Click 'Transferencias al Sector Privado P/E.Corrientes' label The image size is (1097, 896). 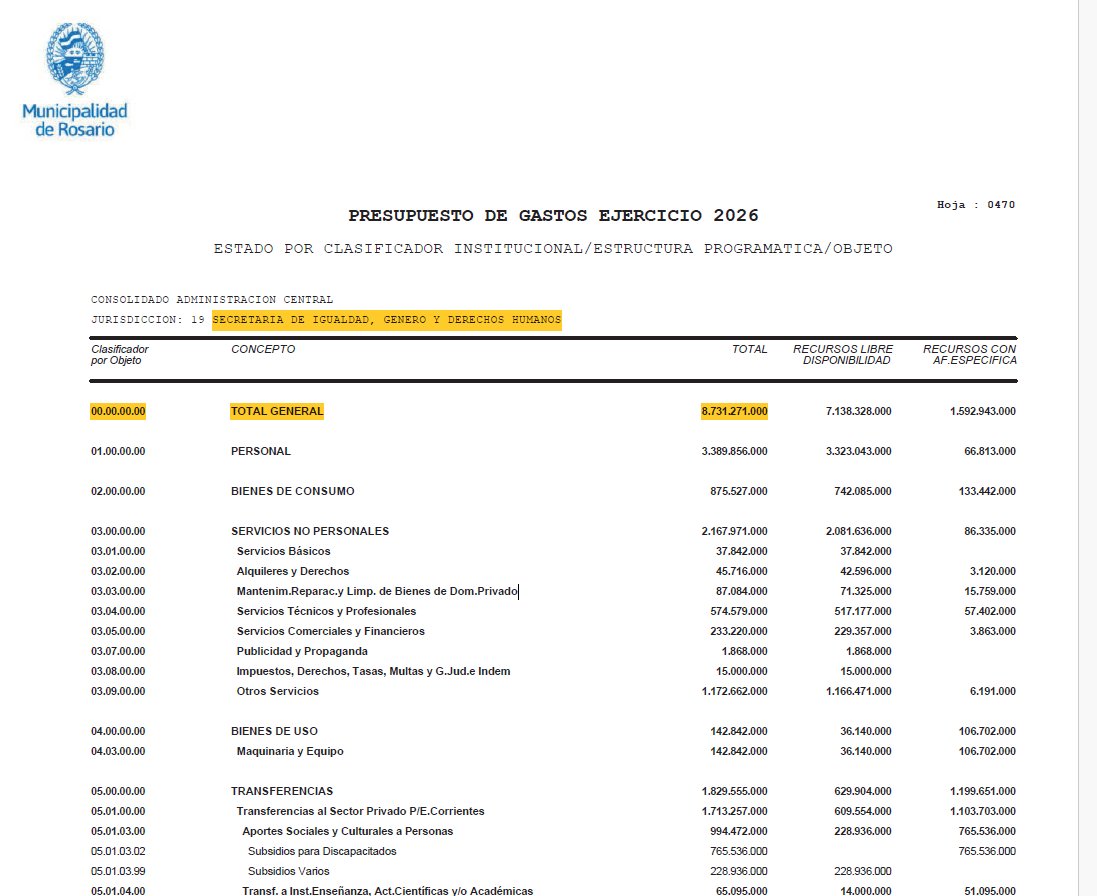(x=360, y=811)
